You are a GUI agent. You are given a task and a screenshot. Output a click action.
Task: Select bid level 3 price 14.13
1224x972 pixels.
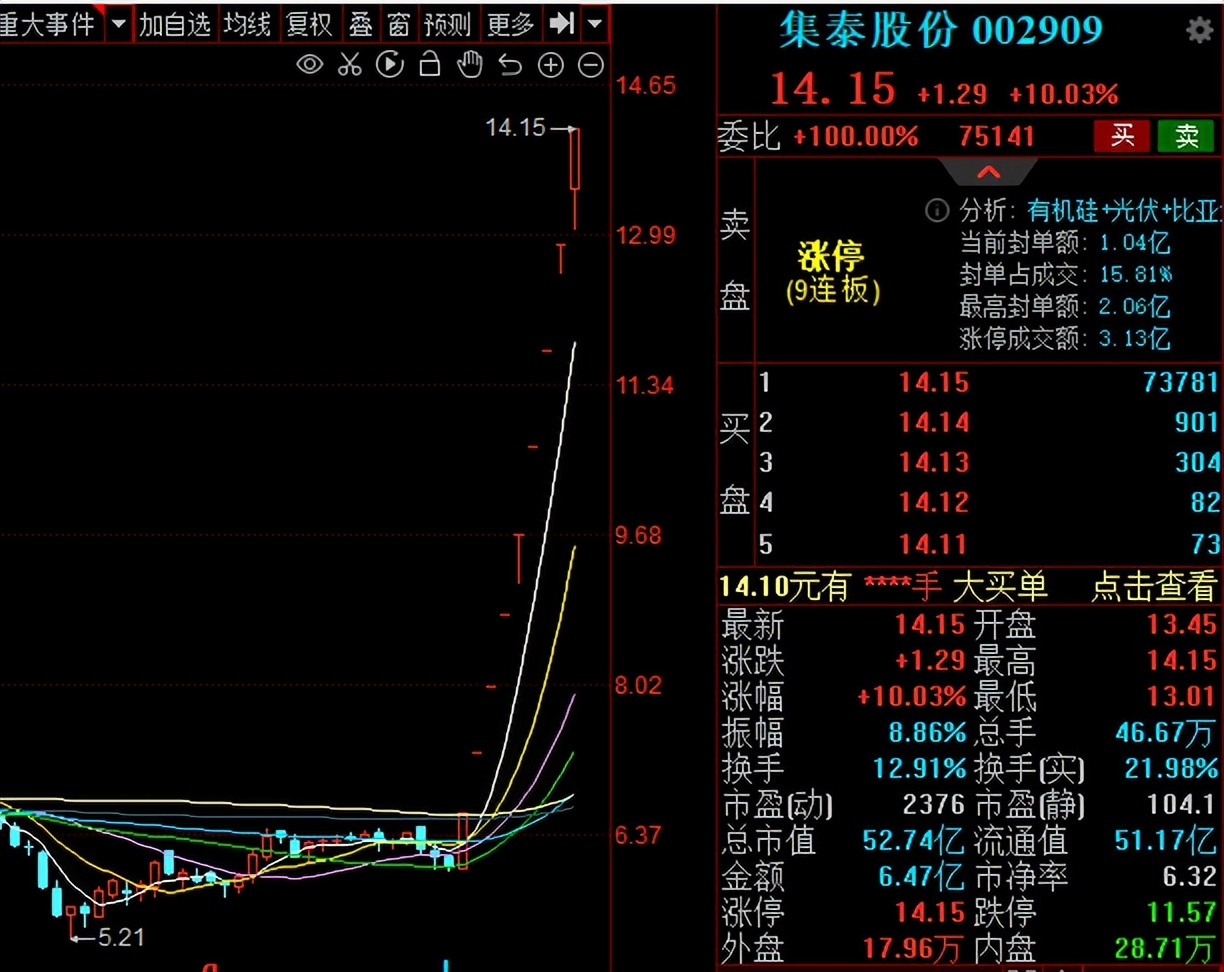point(933,462)
